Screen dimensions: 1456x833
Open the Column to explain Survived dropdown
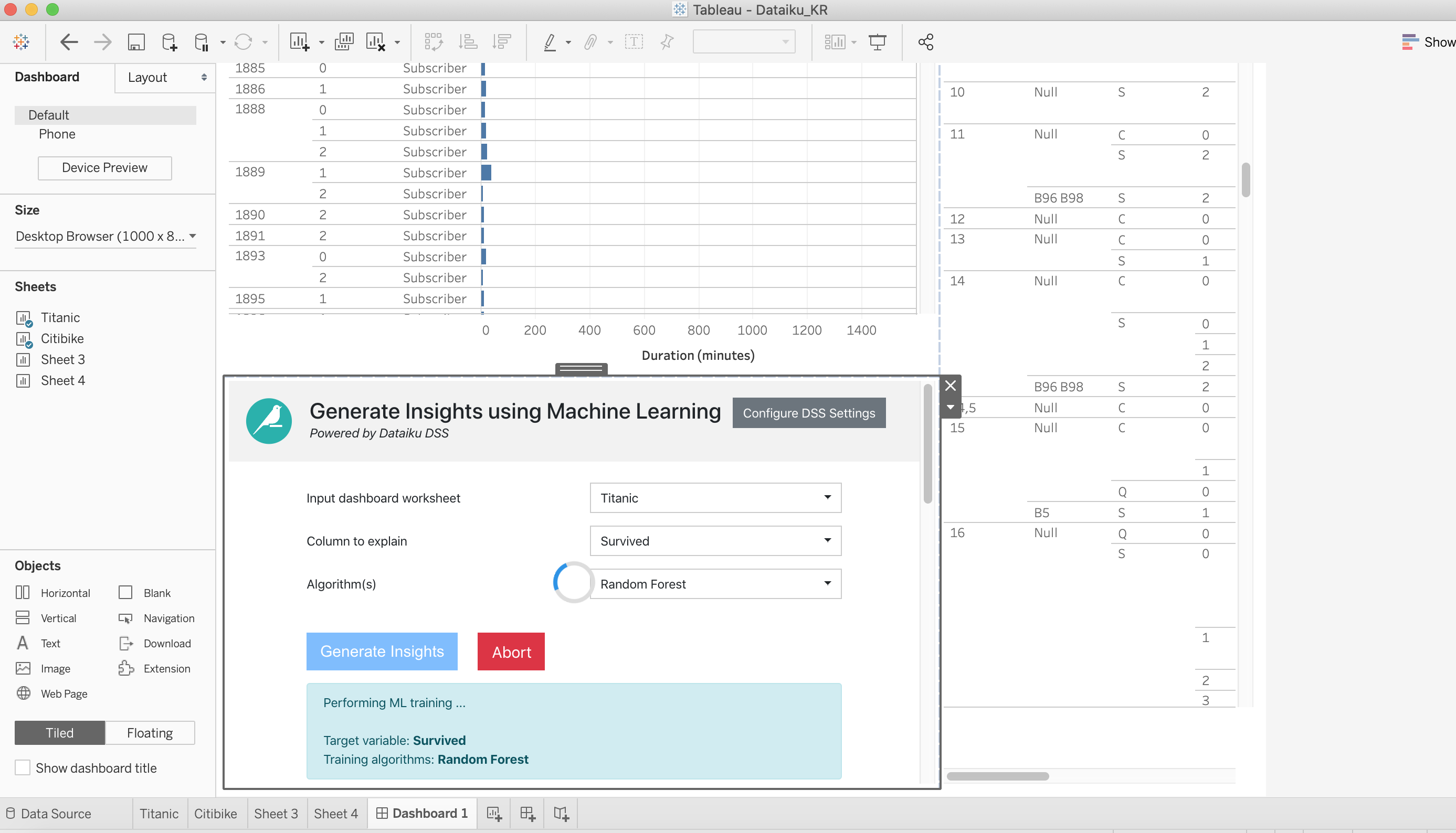715,541
